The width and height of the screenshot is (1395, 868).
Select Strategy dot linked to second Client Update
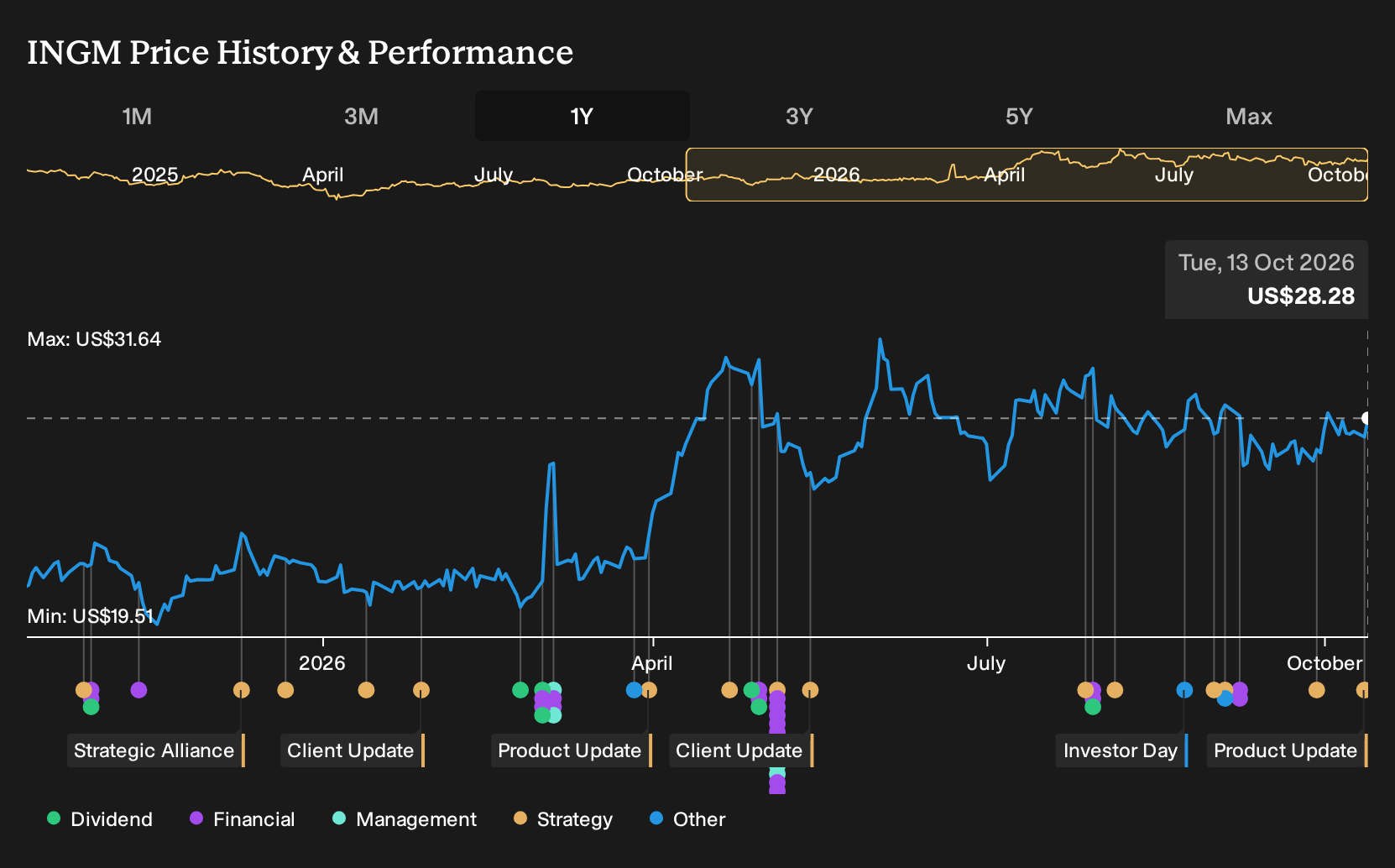pyautogui.click(x=810, y=690)
